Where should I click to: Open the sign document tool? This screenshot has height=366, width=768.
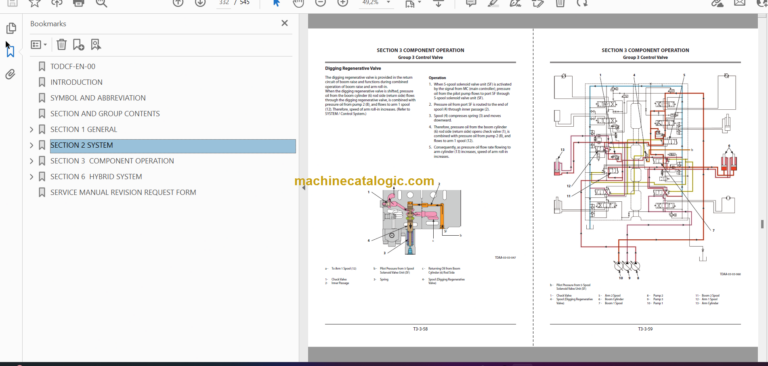[x=515, y=2]
